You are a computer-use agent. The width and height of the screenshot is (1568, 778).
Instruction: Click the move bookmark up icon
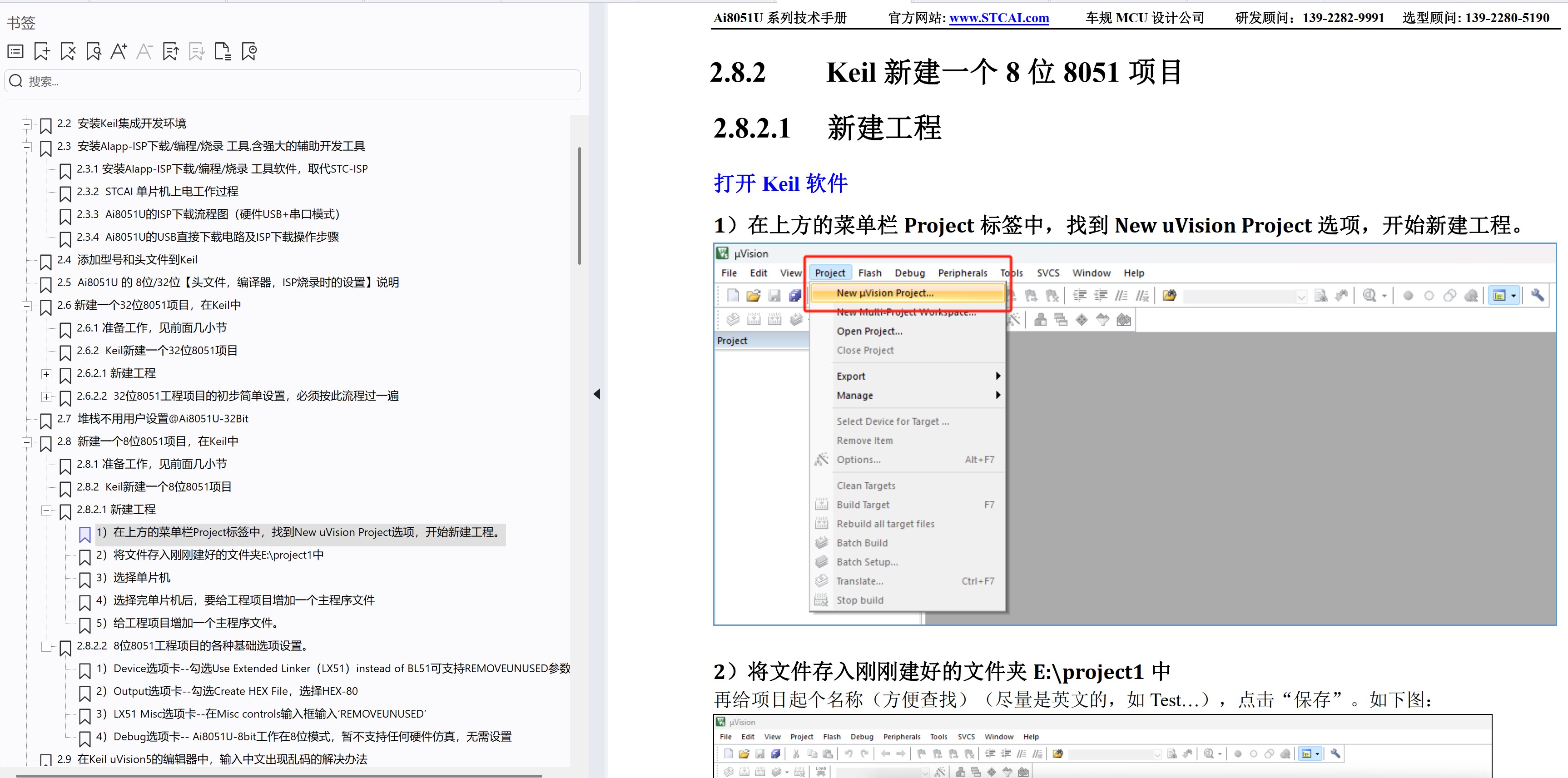click(170, 52)
